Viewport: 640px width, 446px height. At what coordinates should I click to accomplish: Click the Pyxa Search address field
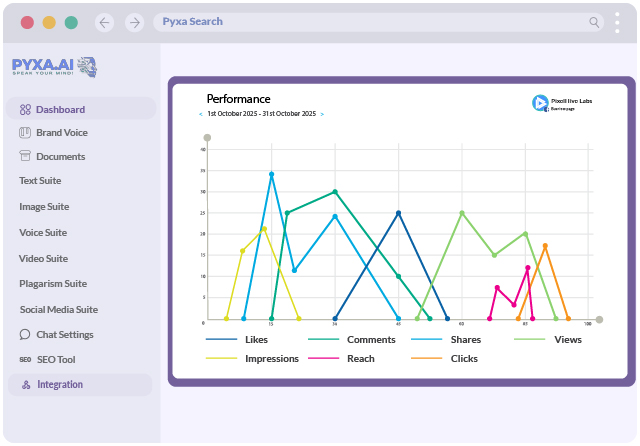pos(378,22)
